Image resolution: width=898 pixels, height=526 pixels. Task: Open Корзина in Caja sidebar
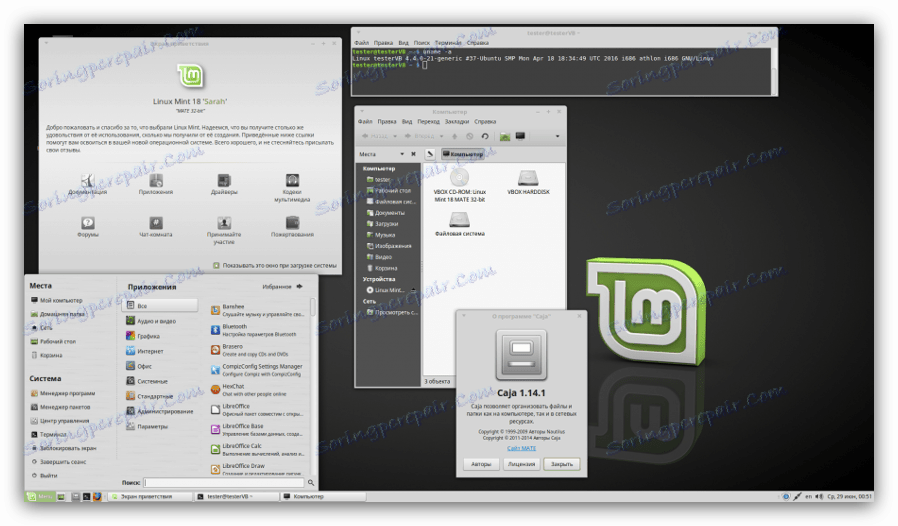[x=382, y=268]
